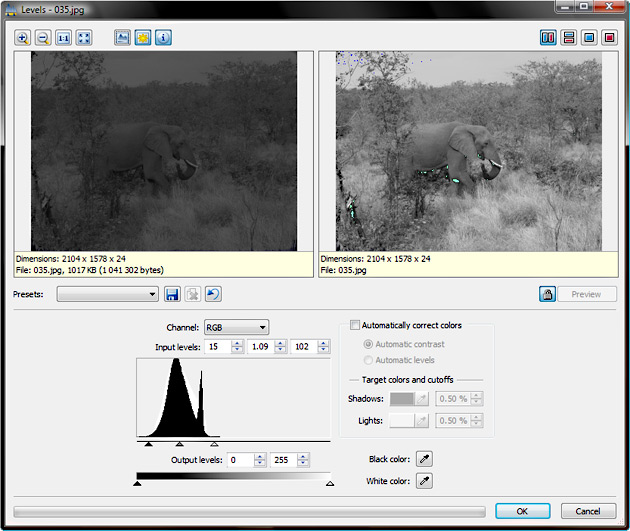Open the Presets dropdown list
Image resolution: width=630 pixels, height=531 pixels.
click(x=108, y=294)
